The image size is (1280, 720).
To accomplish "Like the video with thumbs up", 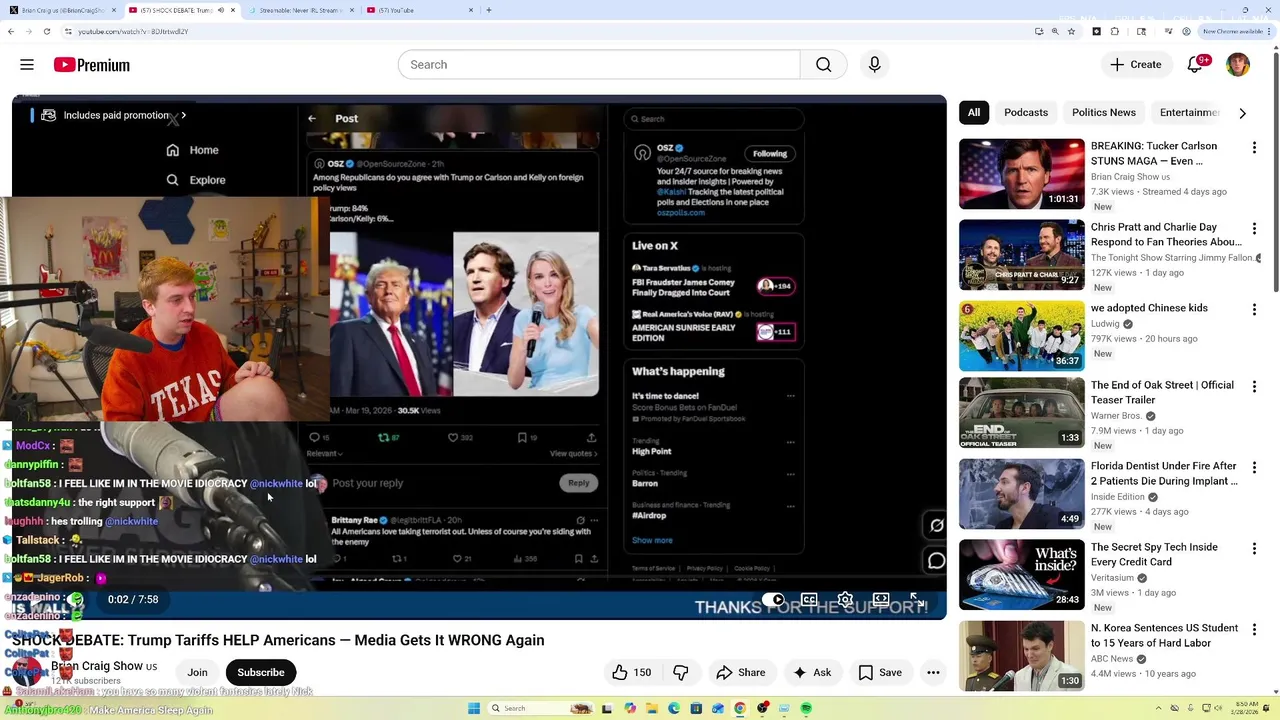I will pyautogui.click(x=631, y=673).
